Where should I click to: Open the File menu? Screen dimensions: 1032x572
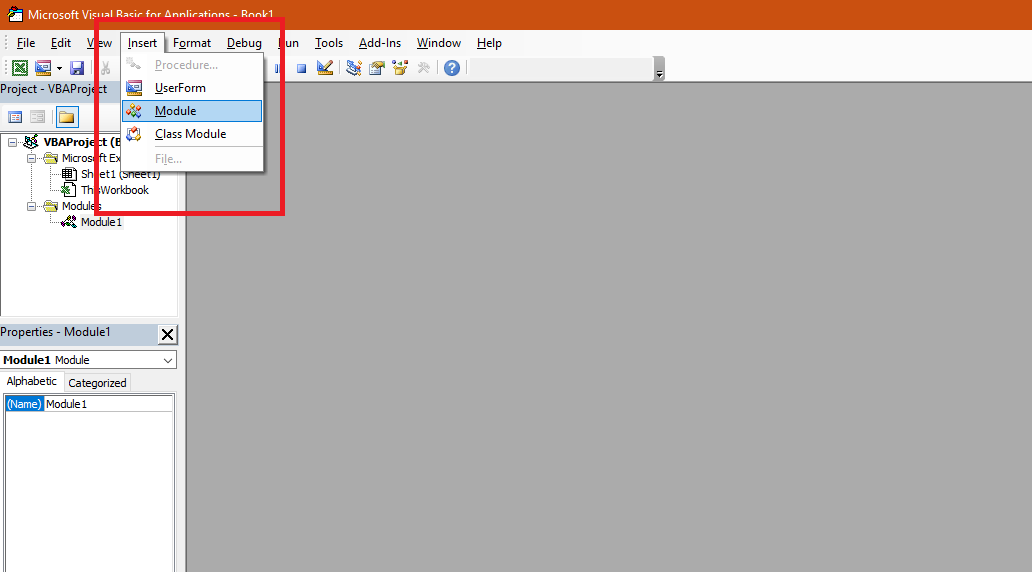[x=26, y=43]
